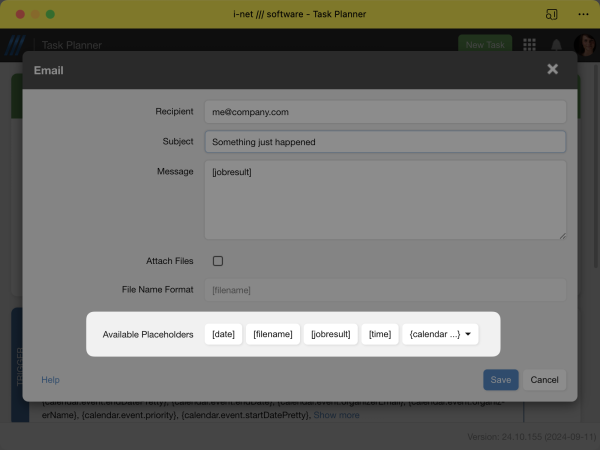Image resolution: width=600 pixels, height=450 pixels.
Task: Save the email settings
Action: tap(501, 380)
